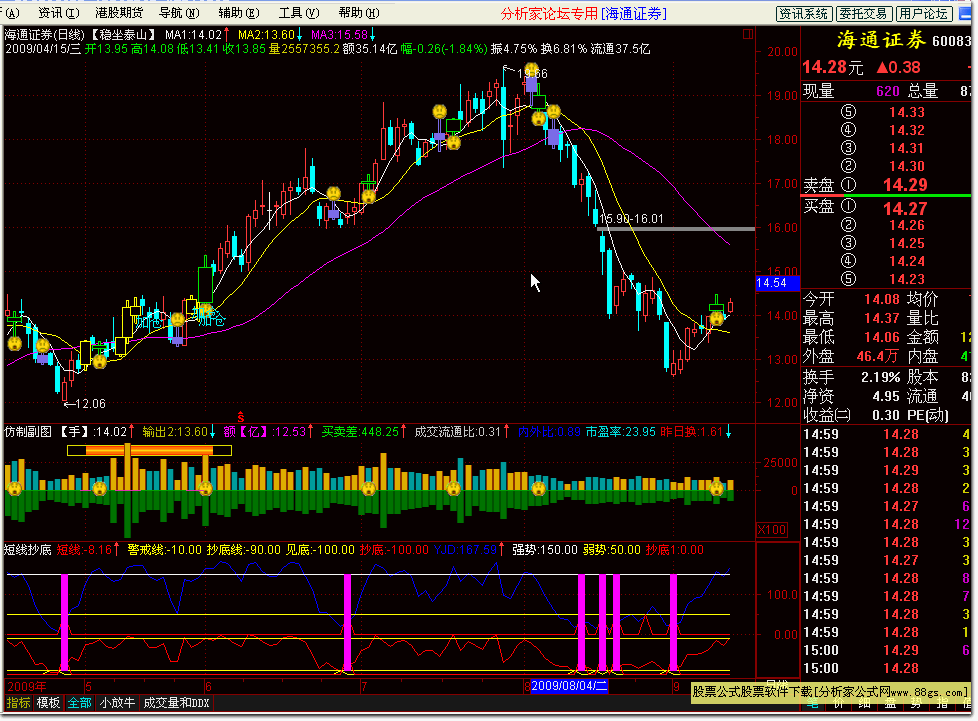Click the 委托交易 button

point(863,14)
